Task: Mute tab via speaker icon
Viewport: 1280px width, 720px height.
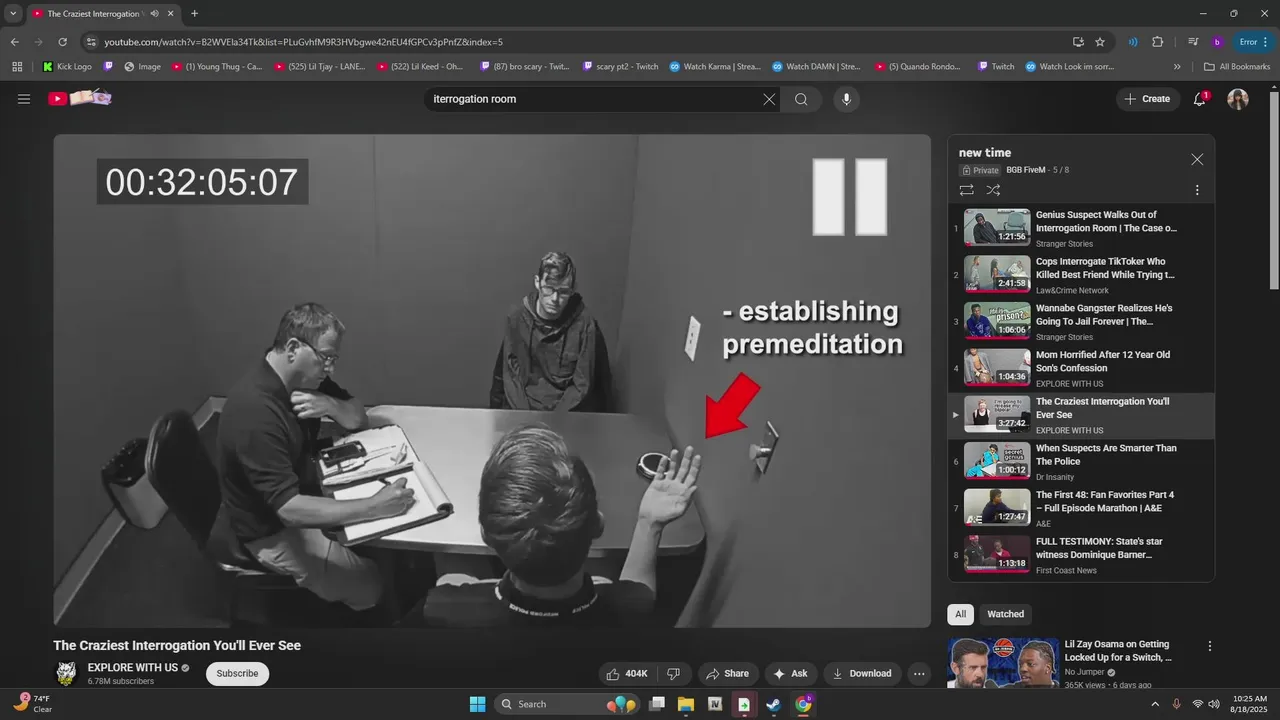Action: coord(154,13)
